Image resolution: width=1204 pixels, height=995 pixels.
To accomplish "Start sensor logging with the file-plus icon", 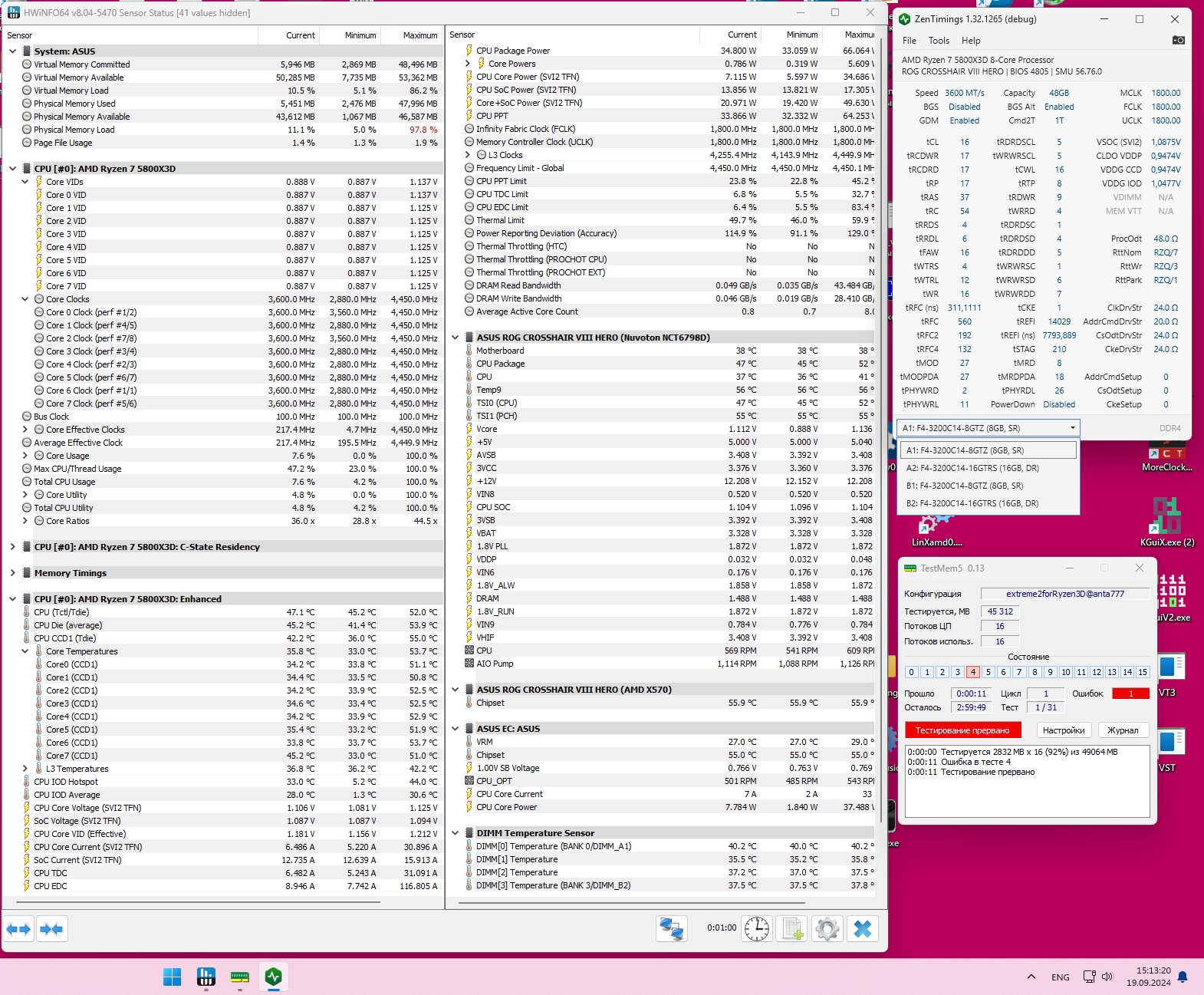I will [x=792, y=929].
